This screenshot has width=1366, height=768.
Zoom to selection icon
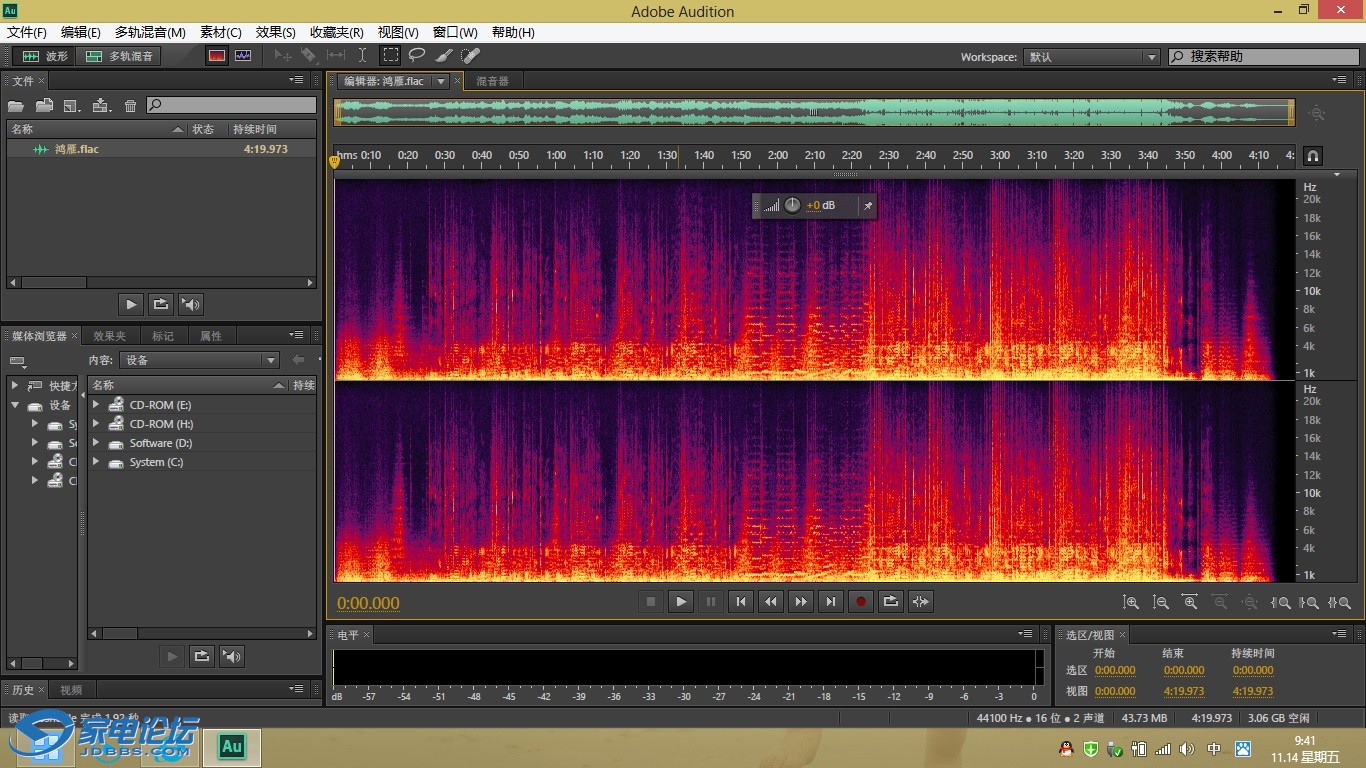click(x=1338, y=602)
